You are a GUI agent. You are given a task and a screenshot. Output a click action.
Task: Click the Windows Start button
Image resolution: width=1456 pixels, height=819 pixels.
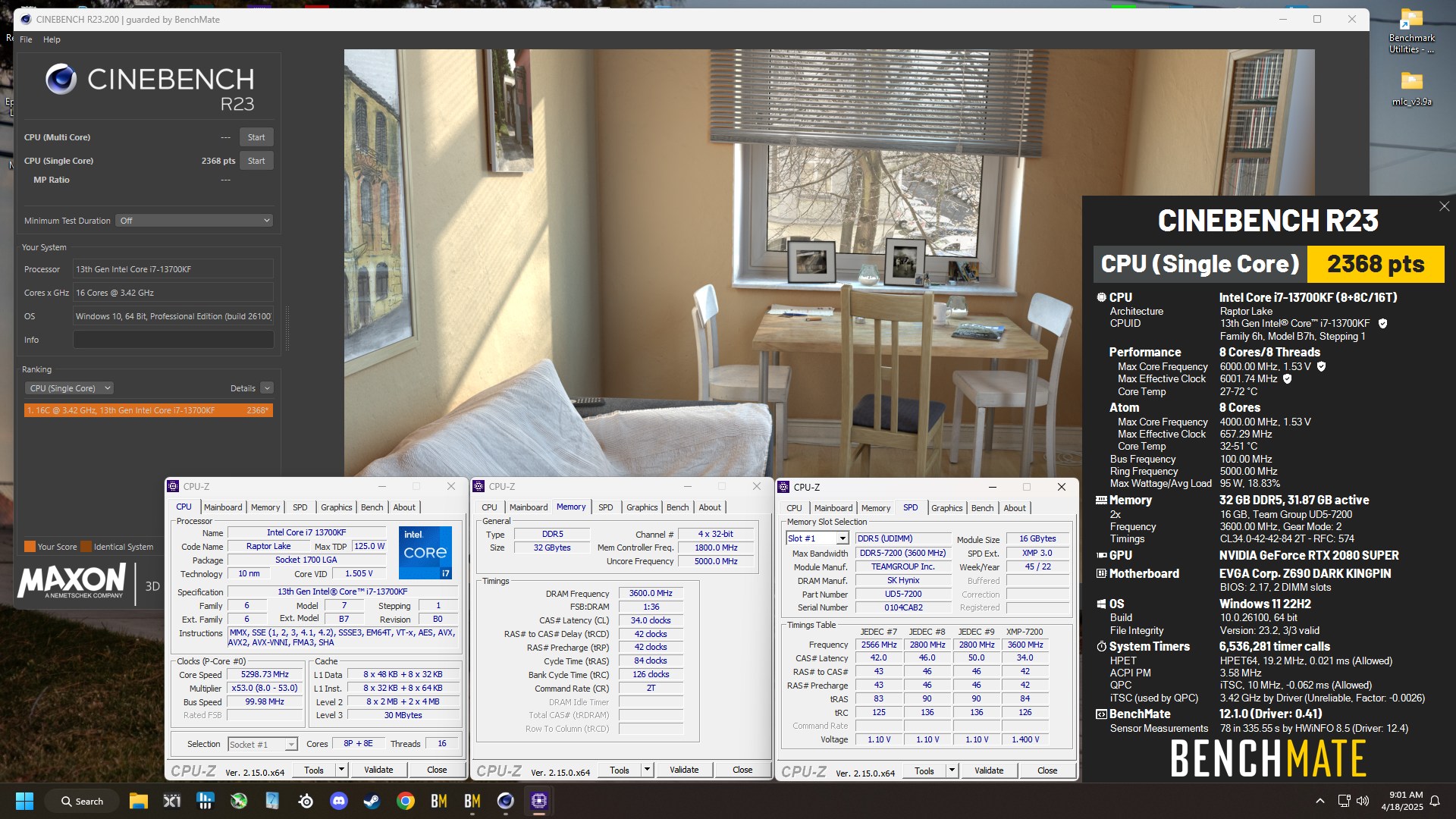click(24, 801)
